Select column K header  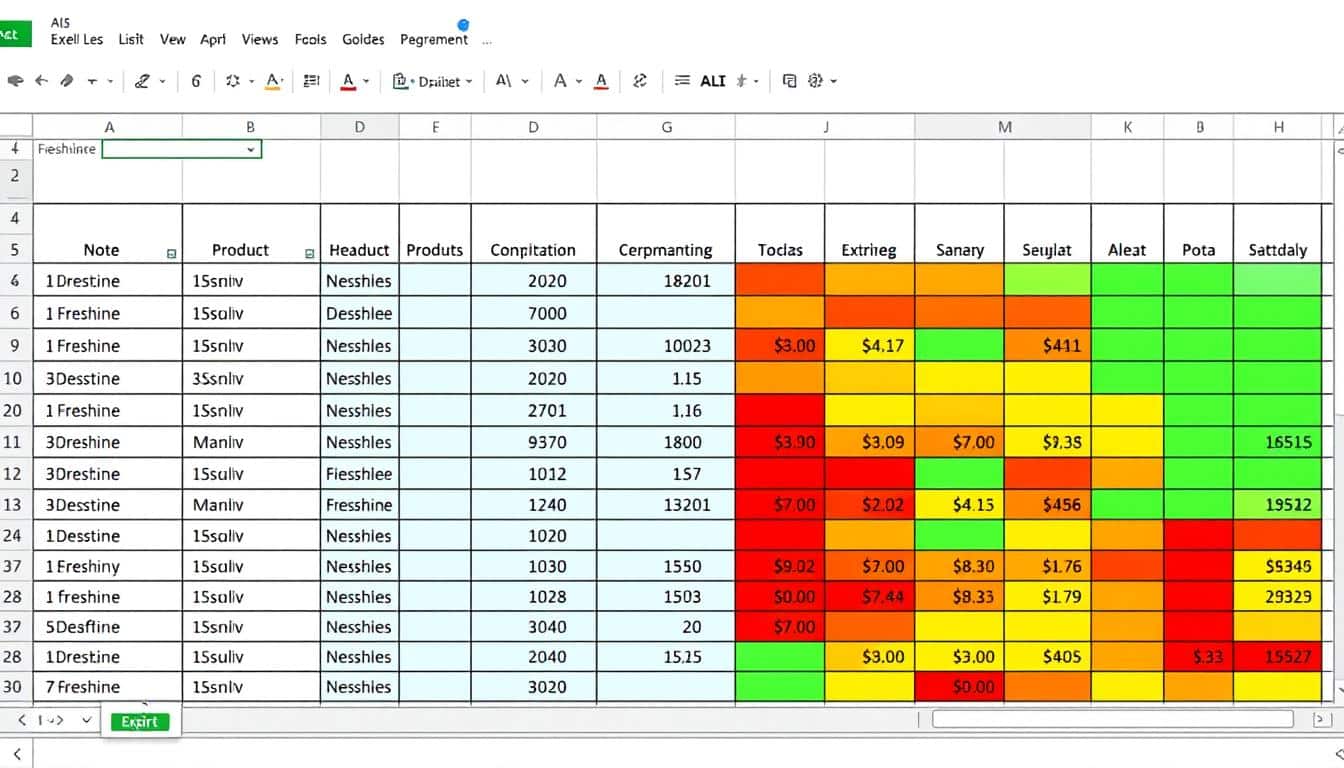[1127, 127]
